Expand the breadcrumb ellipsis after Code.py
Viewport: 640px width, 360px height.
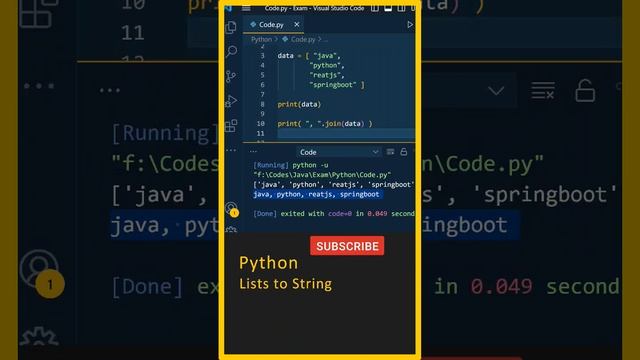(x=325, y=40)
